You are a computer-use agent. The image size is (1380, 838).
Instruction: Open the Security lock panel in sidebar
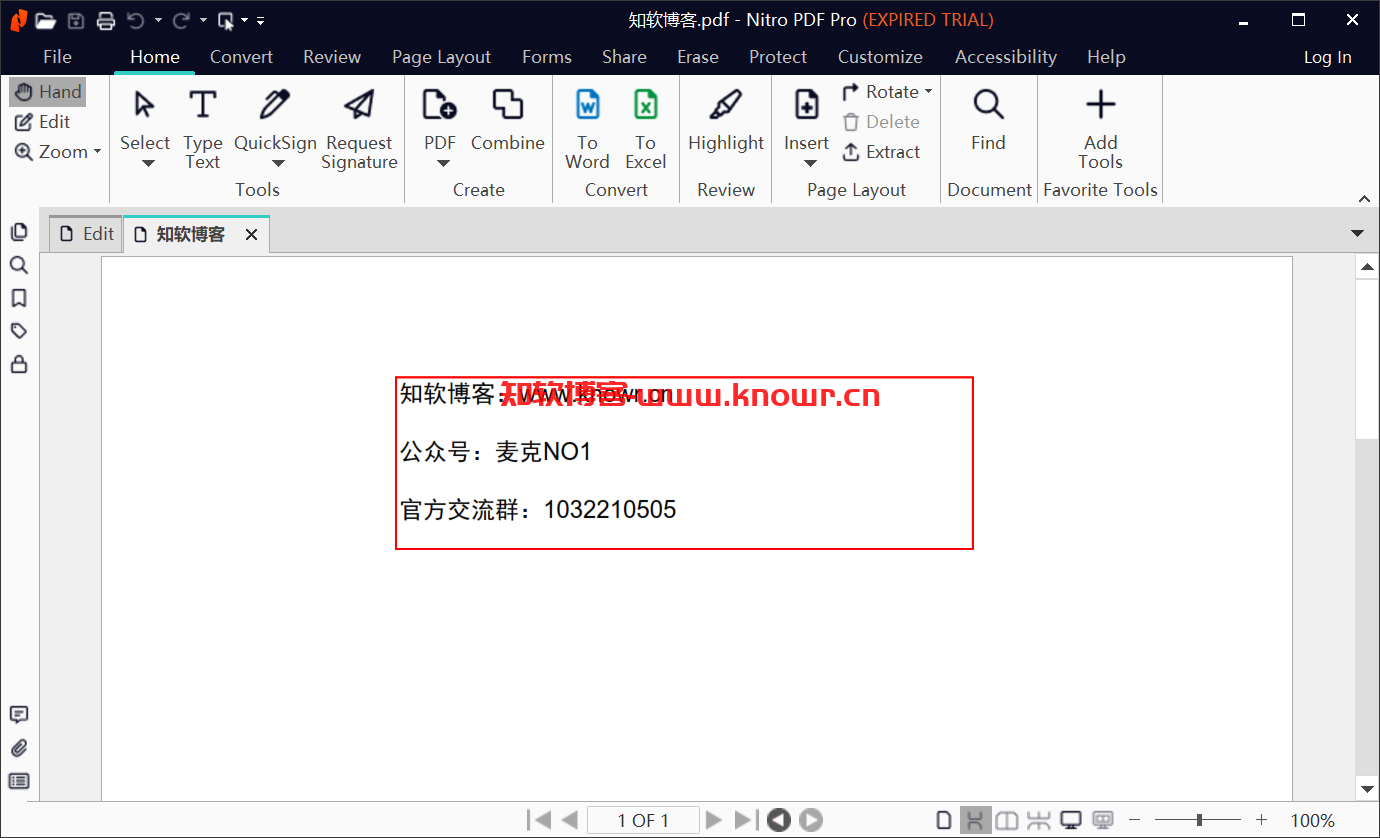tap(18, 365)
